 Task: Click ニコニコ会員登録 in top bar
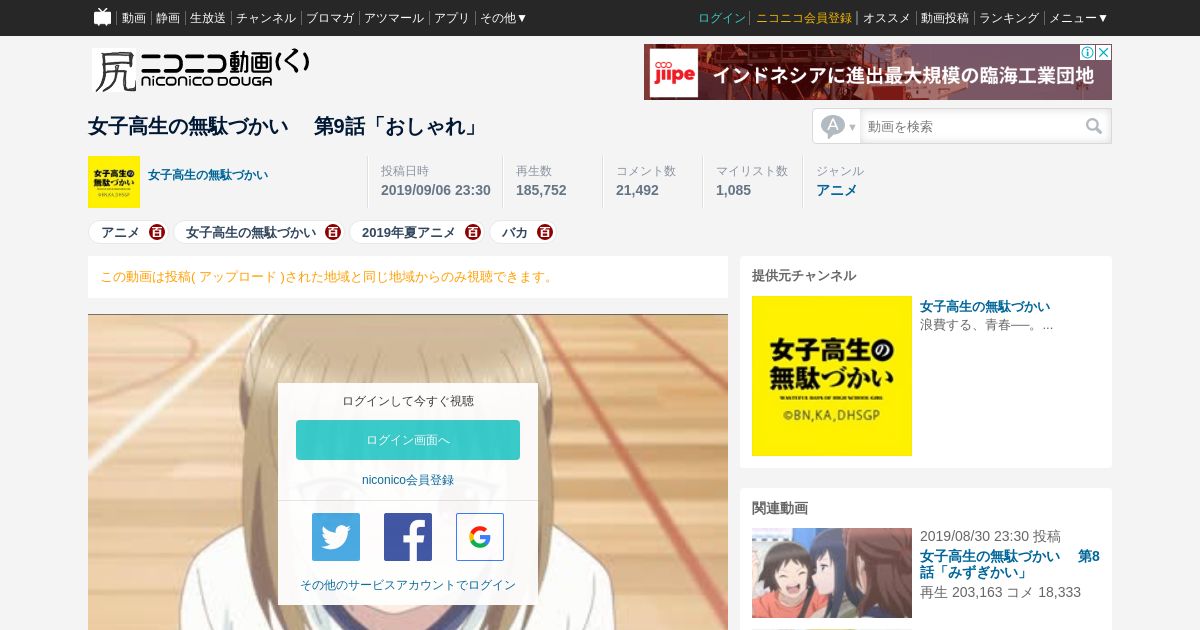coord(804,18)
